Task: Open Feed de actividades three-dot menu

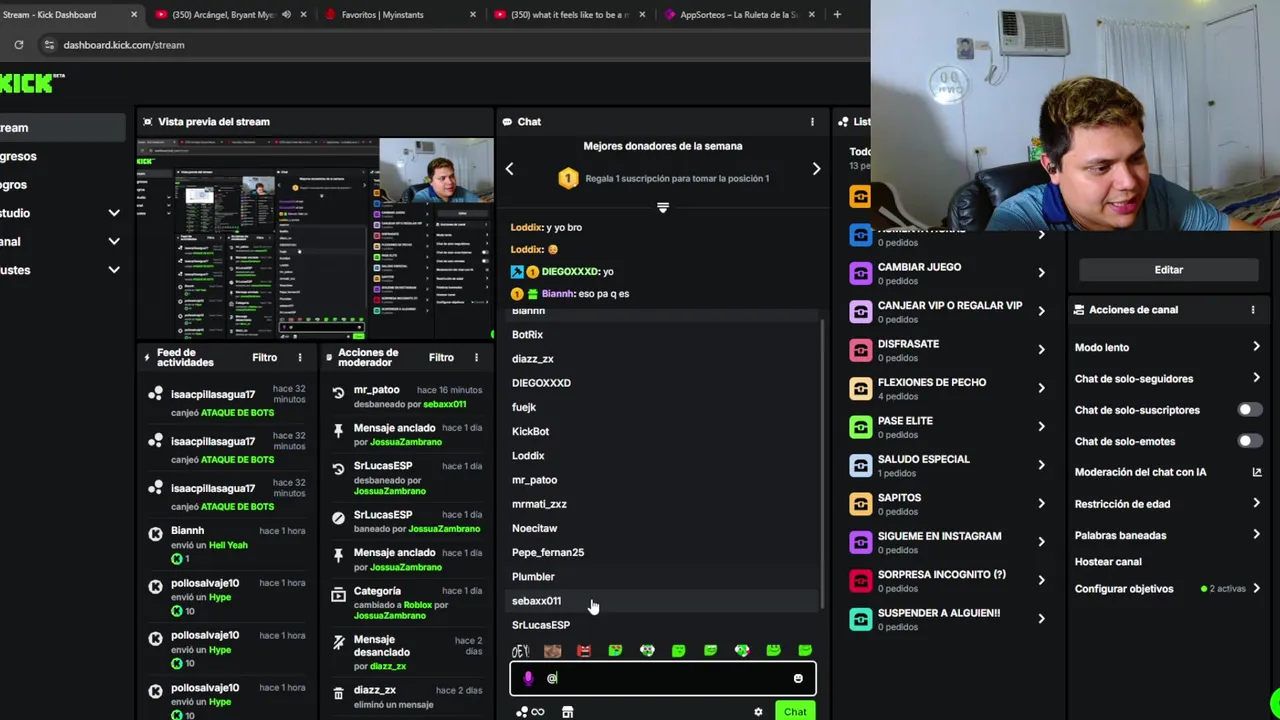Action: [x=300, y=357]
